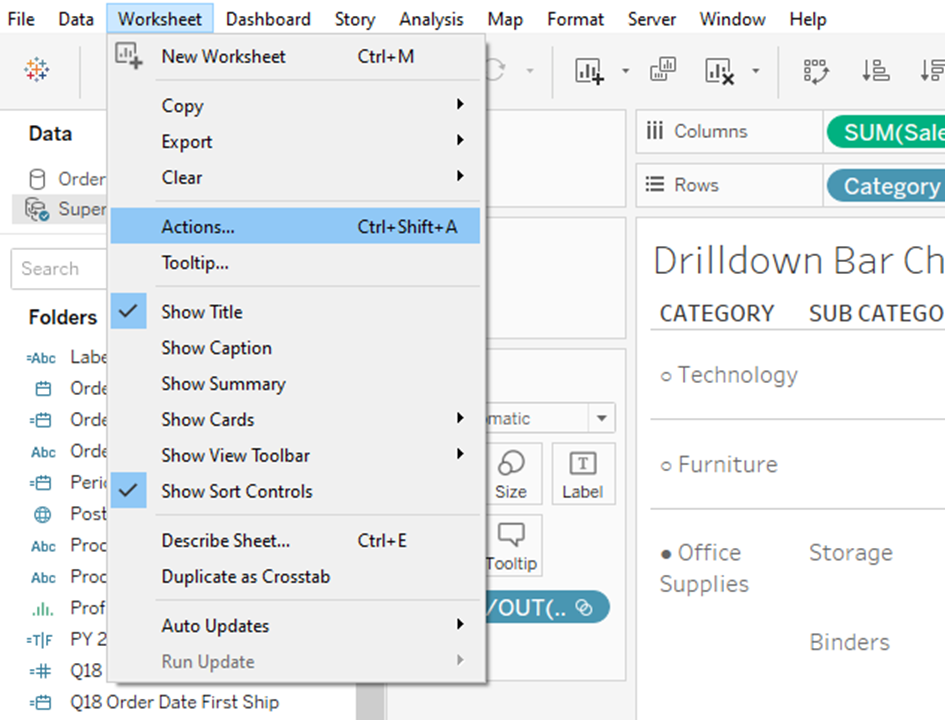Choose Tooltip... from the Worksheet menu
Image resolution: width=945 pixels, height=720 pixels.
(295, 263)
